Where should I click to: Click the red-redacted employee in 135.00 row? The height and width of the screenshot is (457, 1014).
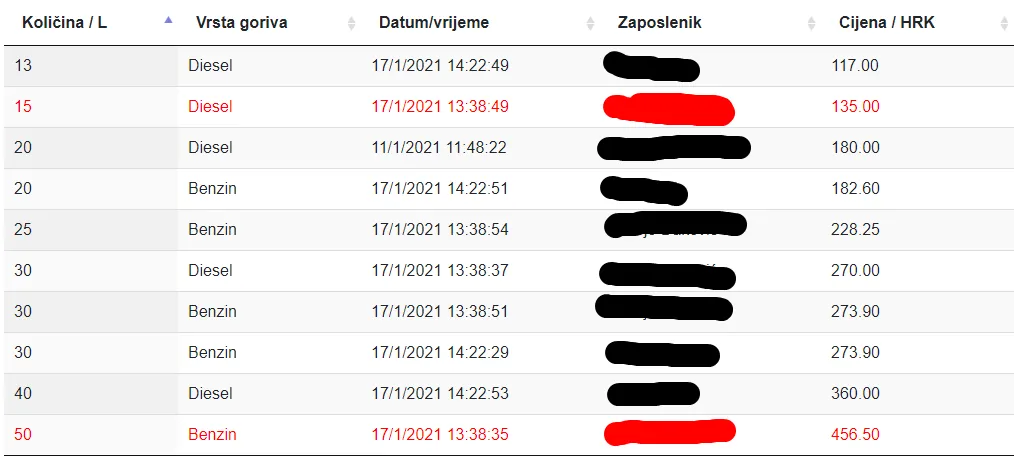click(x=668, y=107)
